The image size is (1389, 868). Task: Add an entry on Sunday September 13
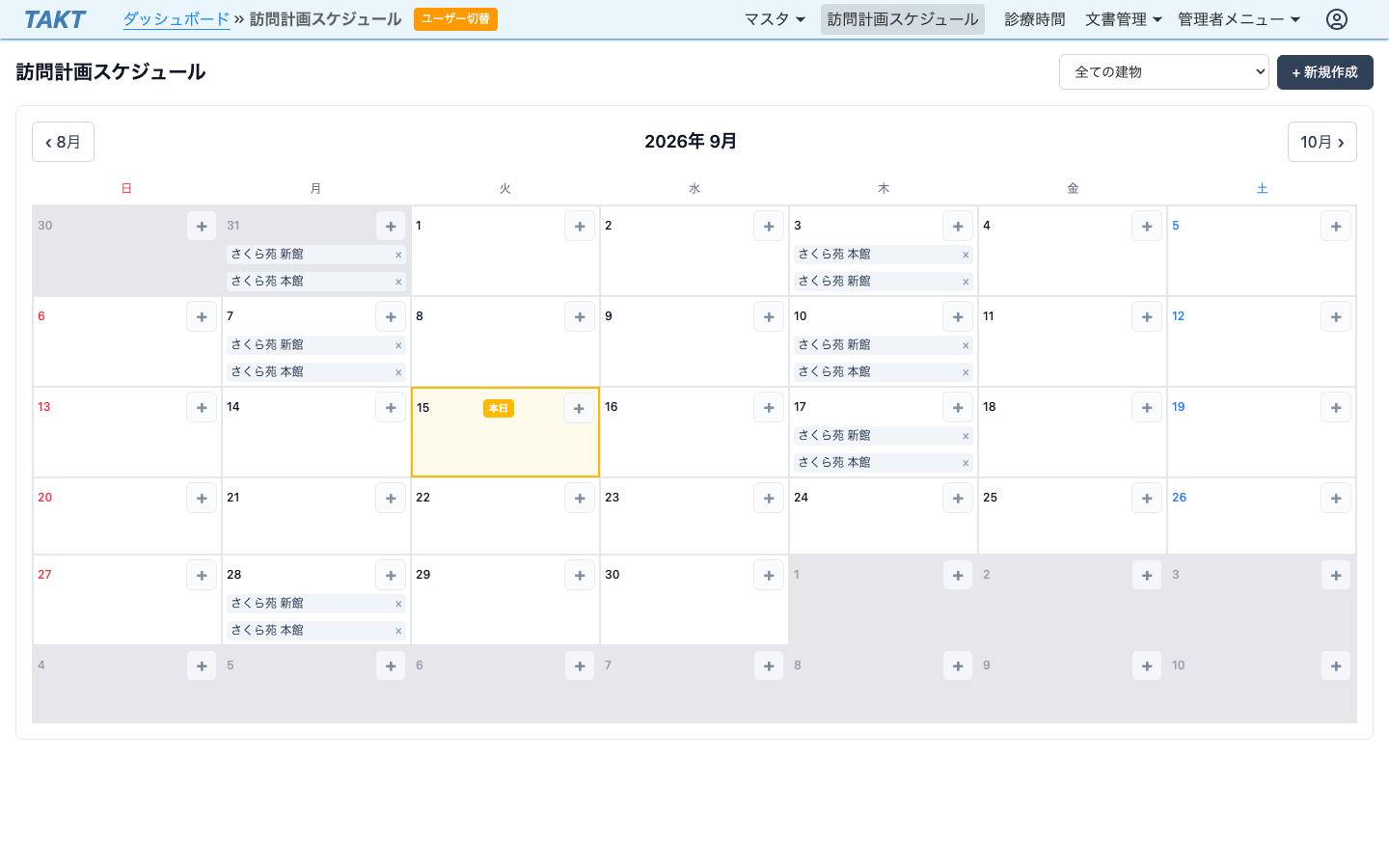(x=202, y=407)
